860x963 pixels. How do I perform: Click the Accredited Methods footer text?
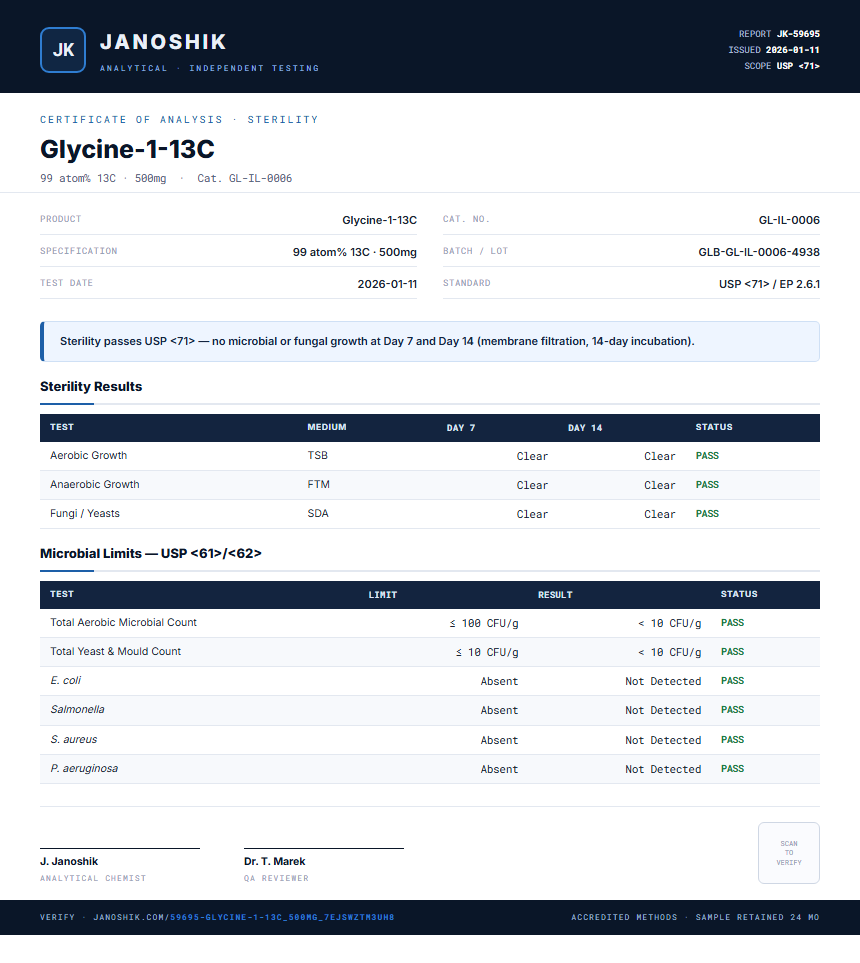tap(624, 917)
